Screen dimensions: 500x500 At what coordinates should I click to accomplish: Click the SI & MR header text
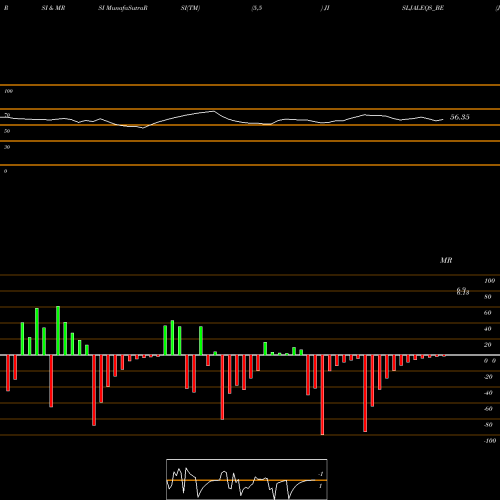53,8
